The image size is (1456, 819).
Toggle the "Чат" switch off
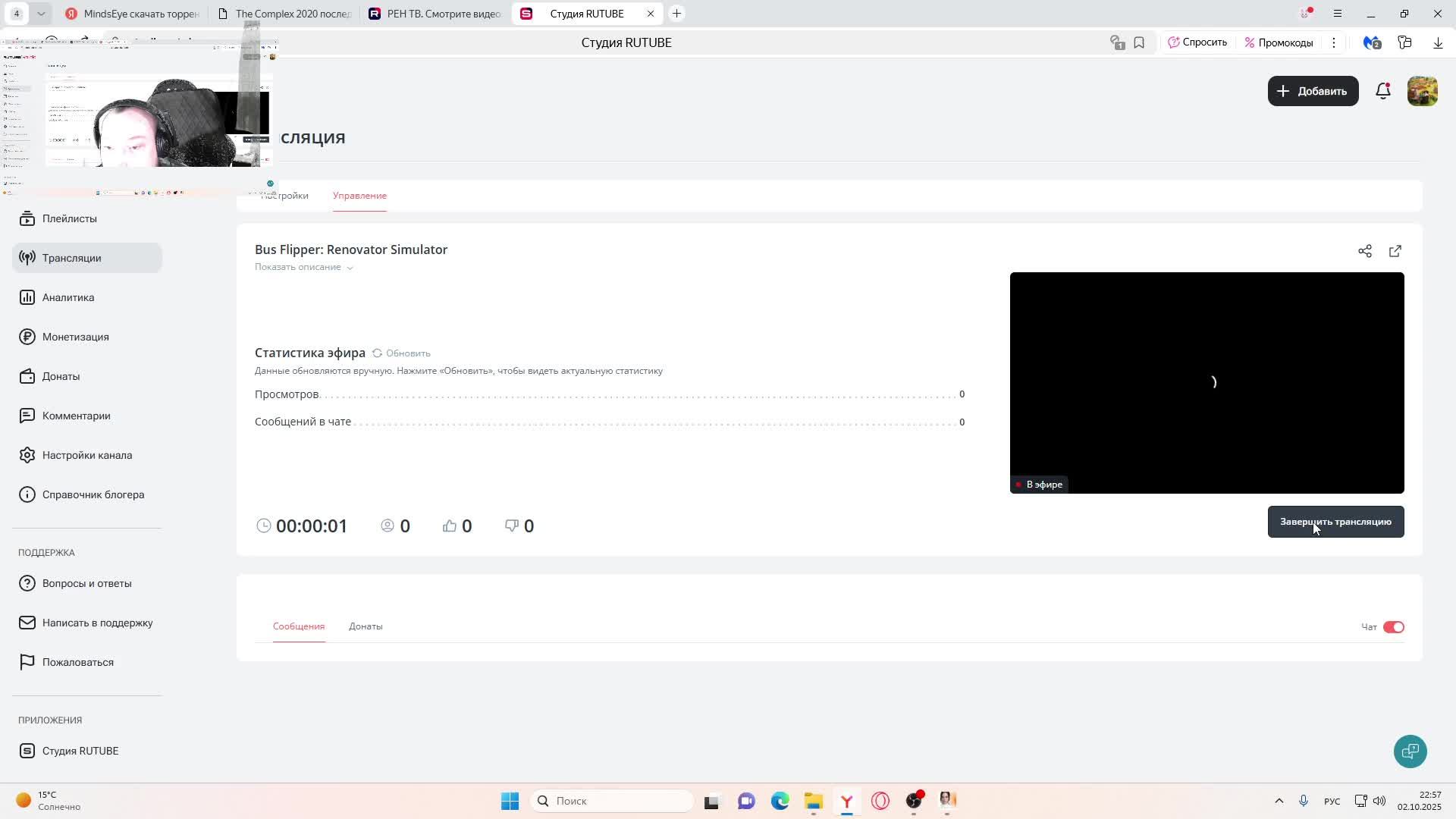point(1393,627)
